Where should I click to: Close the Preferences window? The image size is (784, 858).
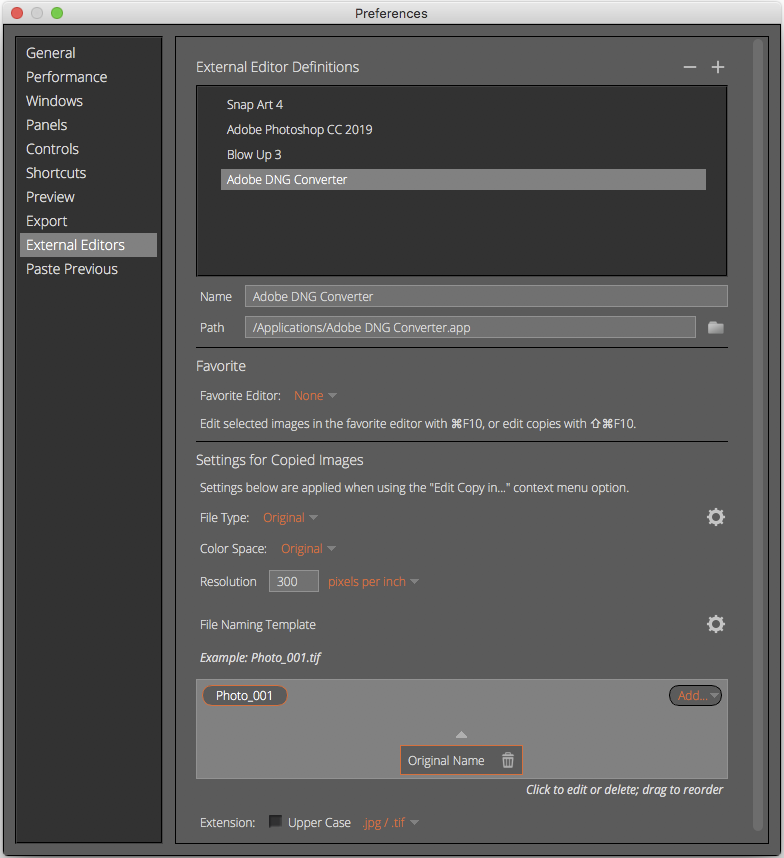point(17,13)
